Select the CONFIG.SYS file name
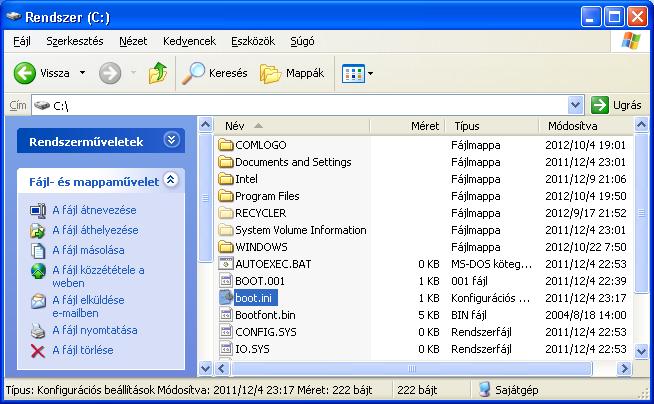 pos(266,332)
